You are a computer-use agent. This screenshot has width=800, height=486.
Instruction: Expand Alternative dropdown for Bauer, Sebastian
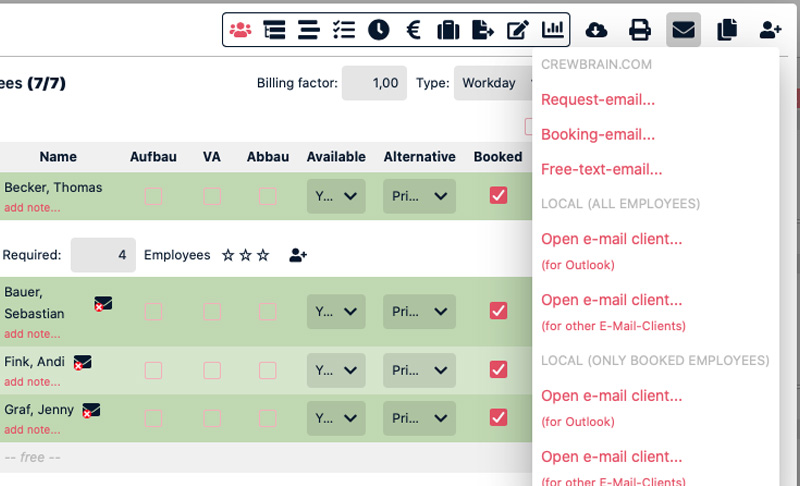coord(419,311)
